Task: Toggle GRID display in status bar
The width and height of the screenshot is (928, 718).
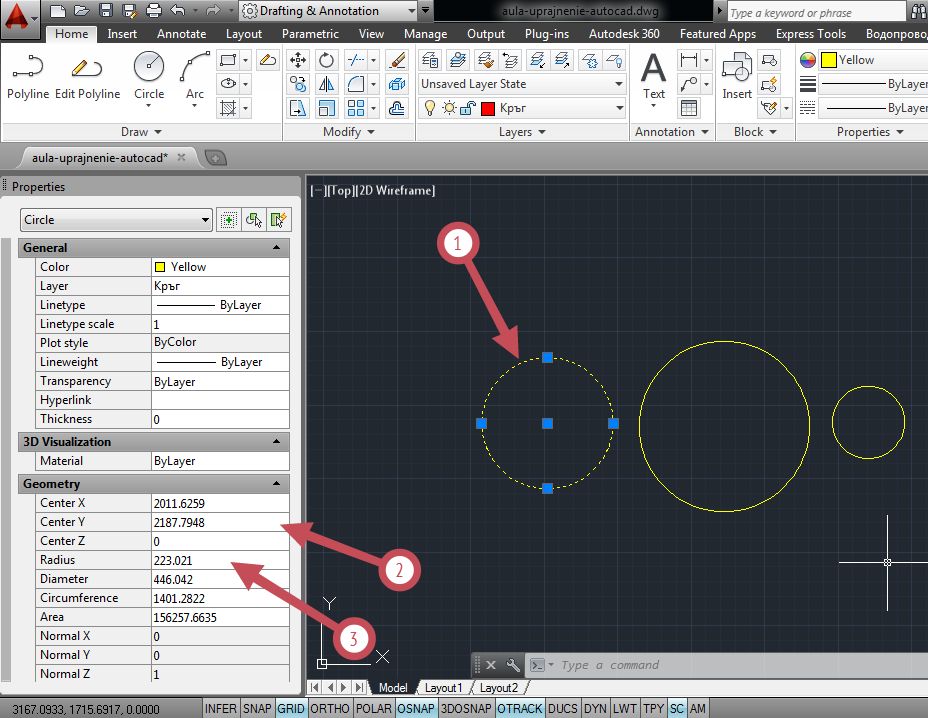Action: coord(291,709)
